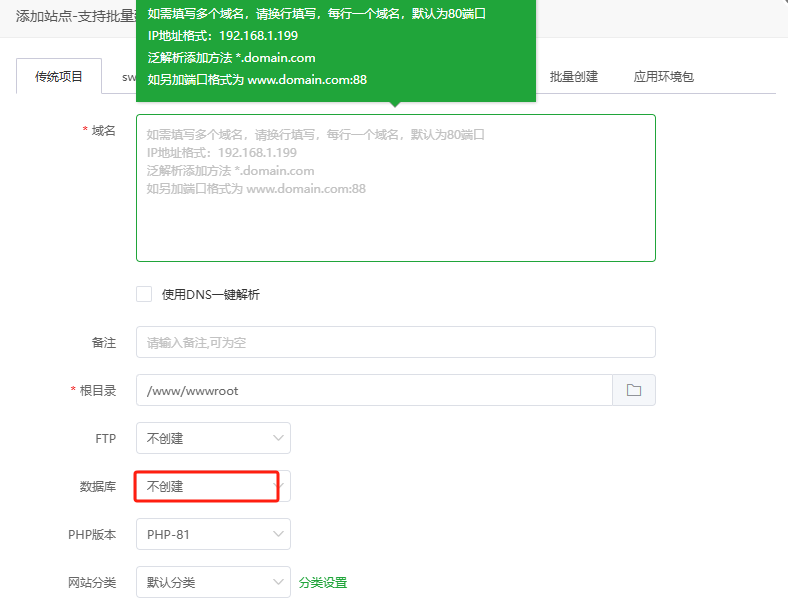Image resolution: width=788 pixels, height=614 pixels.
Task: Click the 添加站点 dialog title
Action: tap(70, 17)
